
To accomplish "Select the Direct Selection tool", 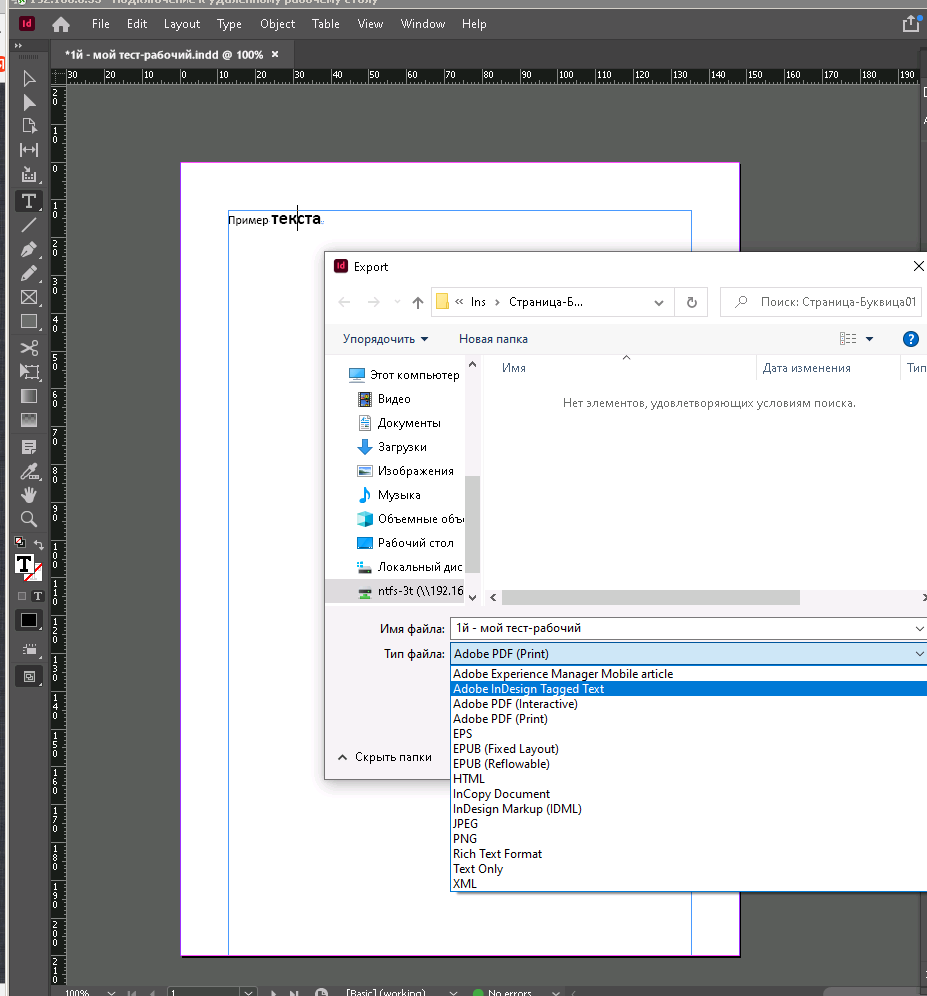I will tap(29, 102).
